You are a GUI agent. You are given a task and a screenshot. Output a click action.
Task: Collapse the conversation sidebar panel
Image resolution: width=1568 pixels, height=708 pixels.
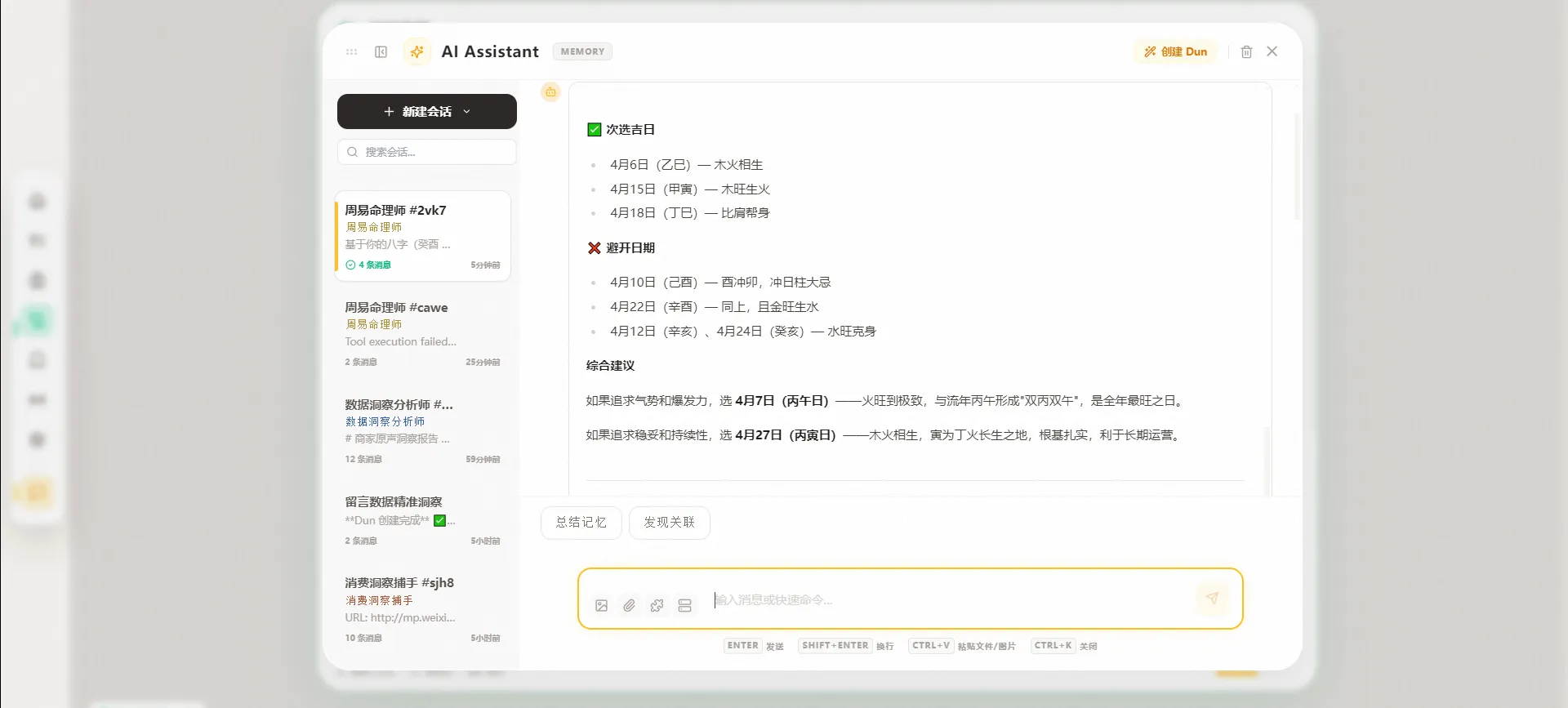tap(381, 51)
